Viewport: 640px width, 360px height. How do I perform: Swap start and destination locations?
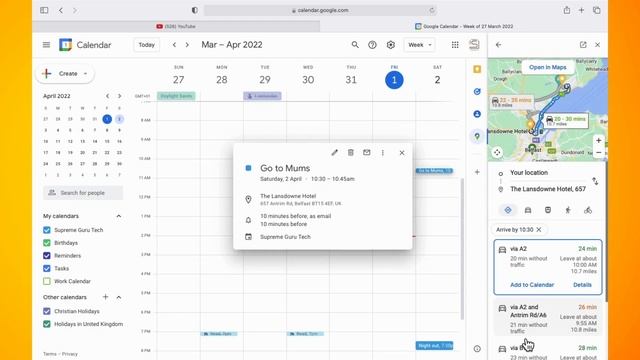pos(596,181)
